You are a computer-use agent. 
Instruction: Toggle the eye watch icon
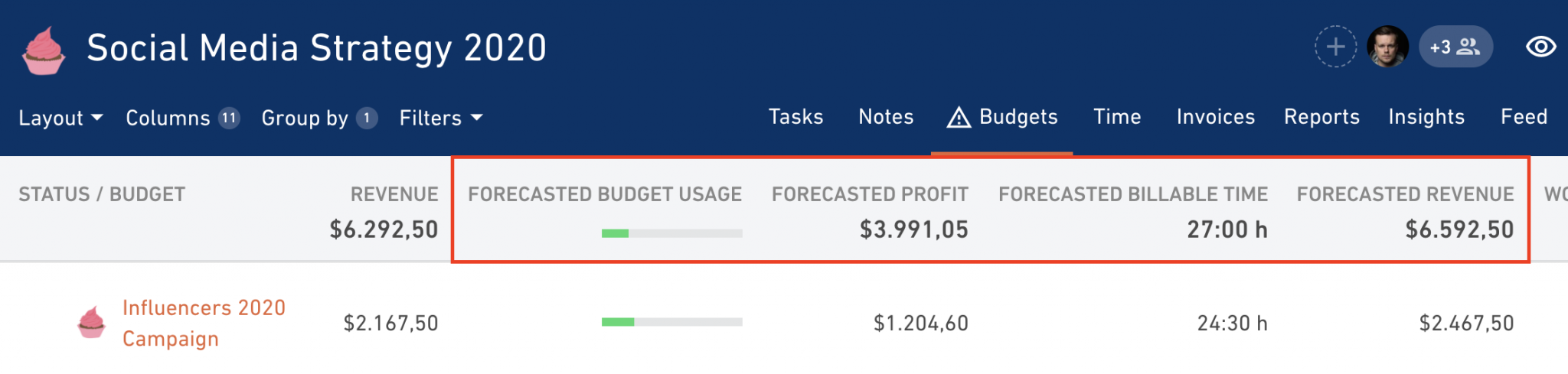coord(1540,47)
